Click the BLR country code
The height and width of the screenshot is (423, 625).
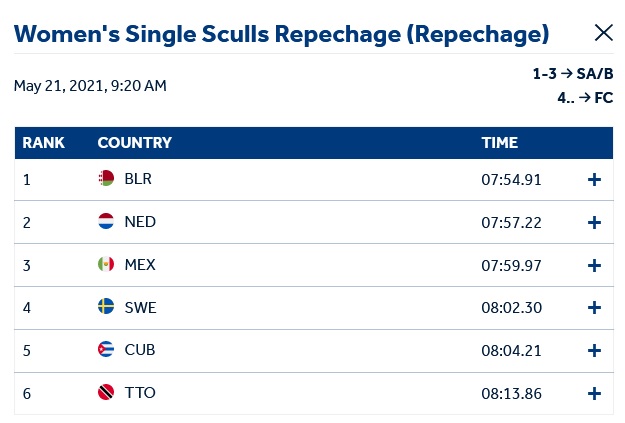[138, 180]
